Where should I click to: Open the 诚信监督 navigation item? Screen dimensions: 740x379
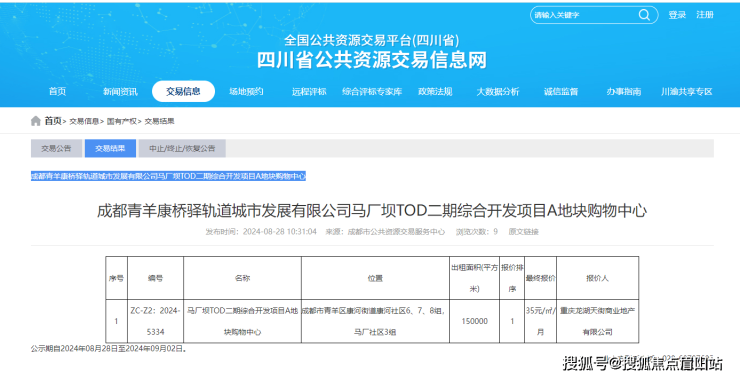click(561, 92)
